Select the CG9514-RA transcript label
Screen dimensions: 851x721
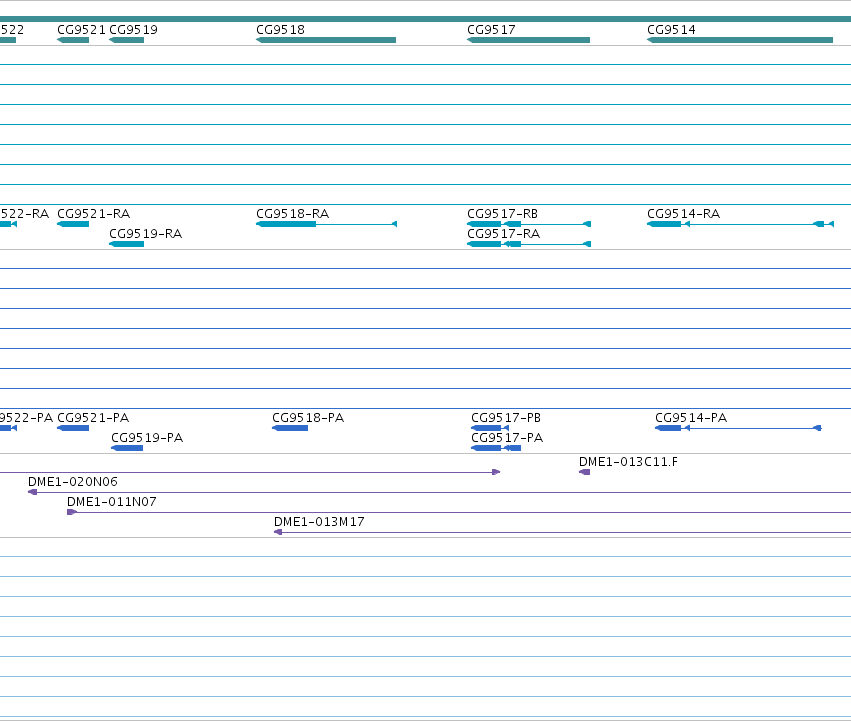pyautogui.click(x=683, y=214)
